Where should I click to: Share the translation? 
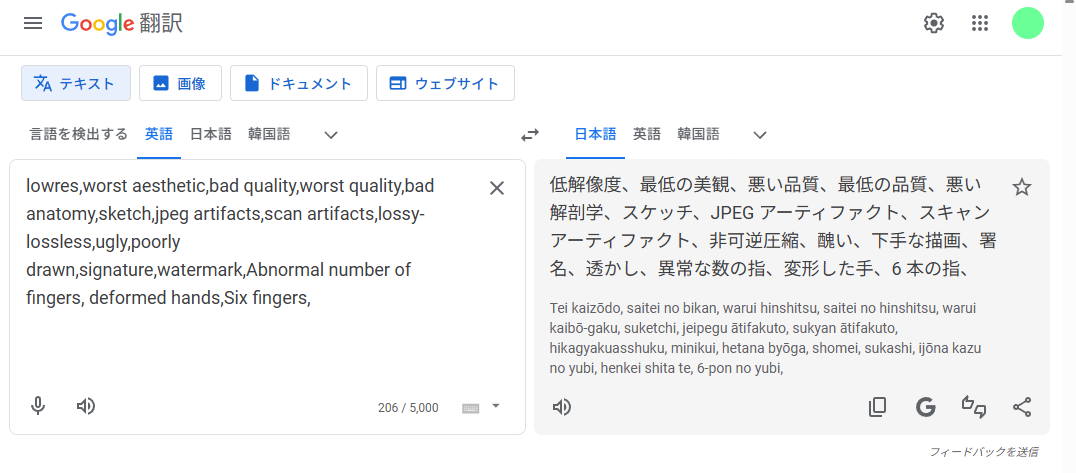pyautogui.click(x=1021, y=407)
